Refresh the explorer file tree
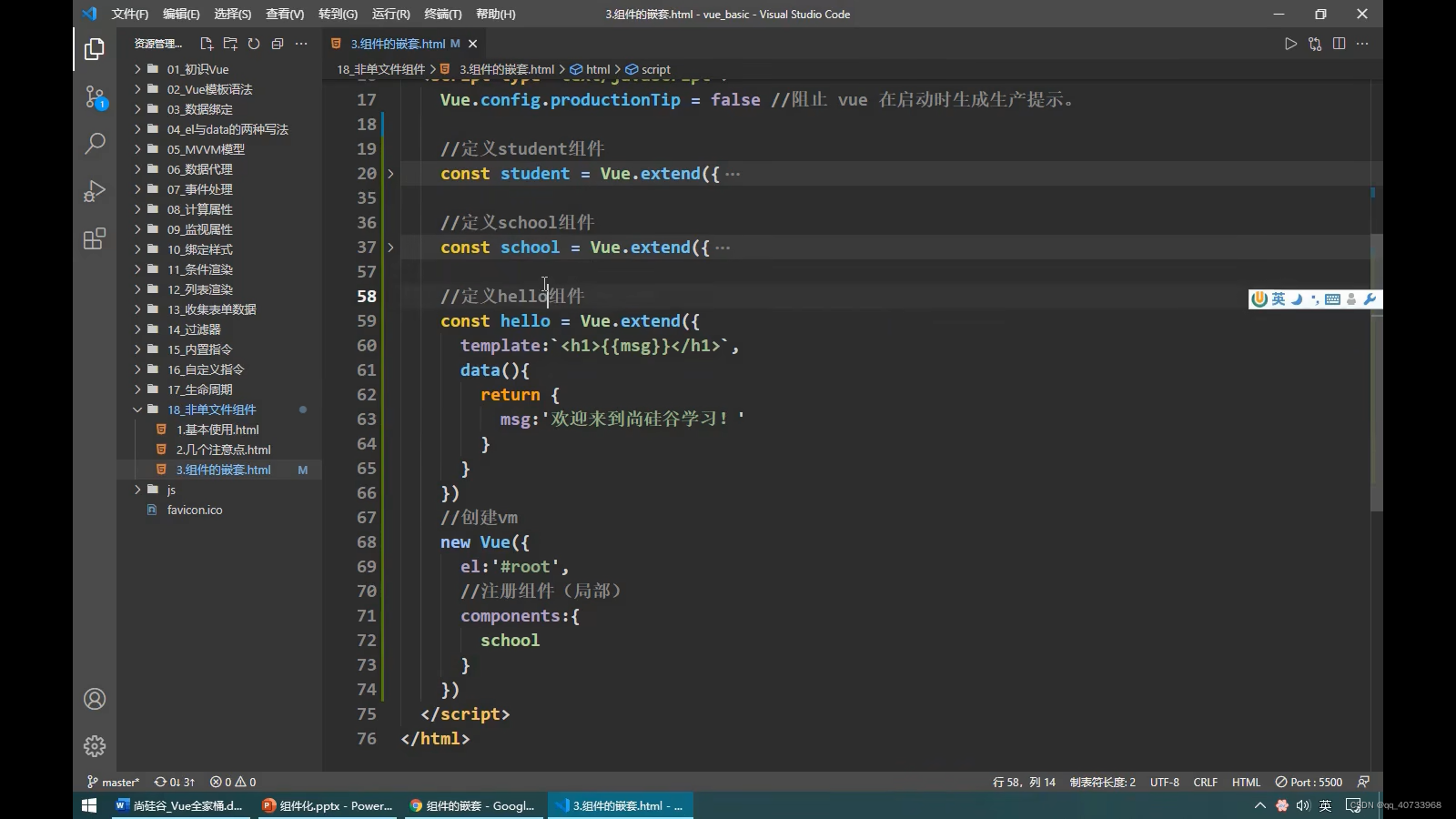 pyautogui.click(x=254, y=44)
